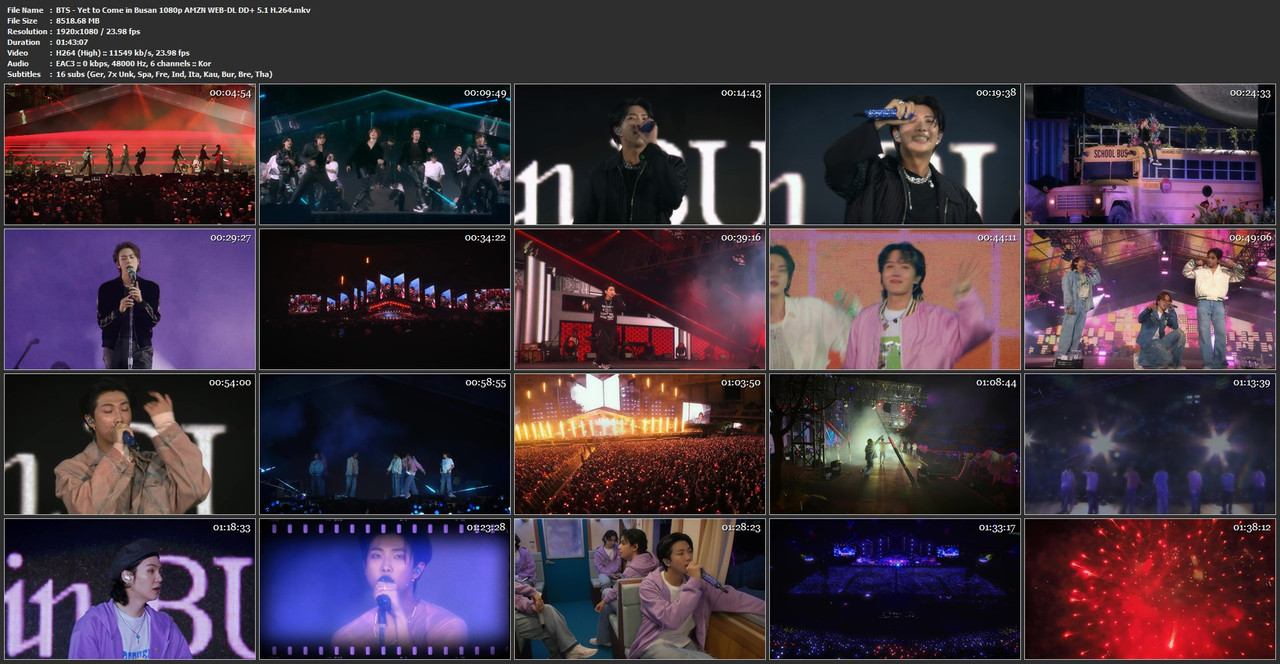
Task: Select the school bus thumbnail at 00:24:33
Action: 1150,154
